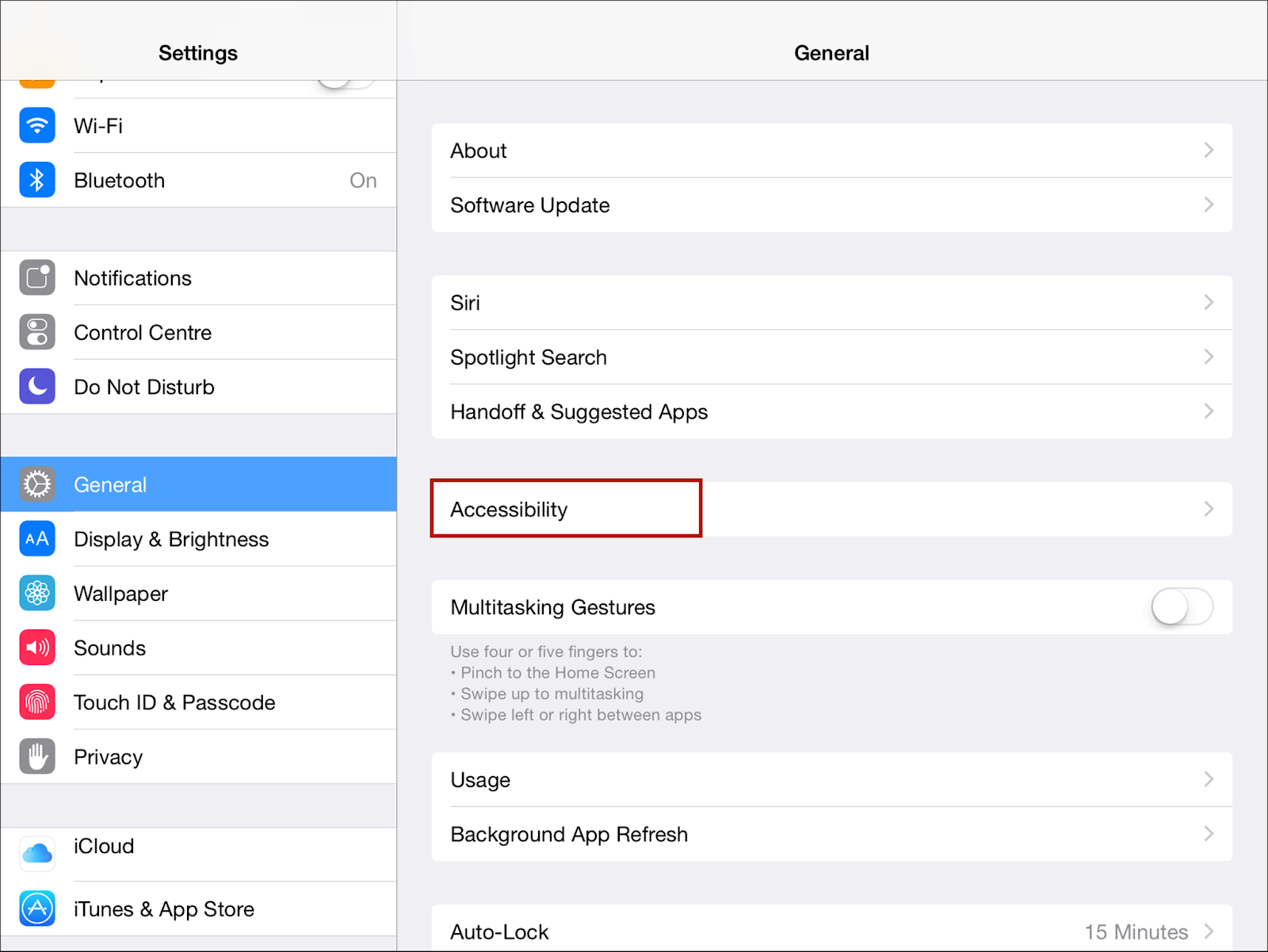Tap the Touch ID fingerprint icon

pyautogui.click(x=37, y=702)
